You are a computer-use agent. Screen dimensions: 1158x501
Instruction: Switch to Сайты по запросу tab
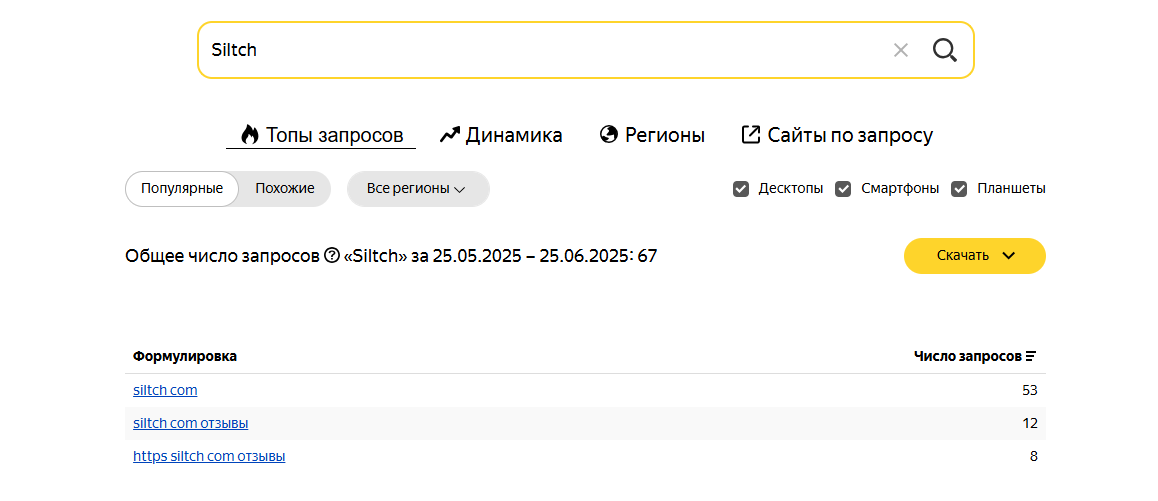[x=837, y=134]
